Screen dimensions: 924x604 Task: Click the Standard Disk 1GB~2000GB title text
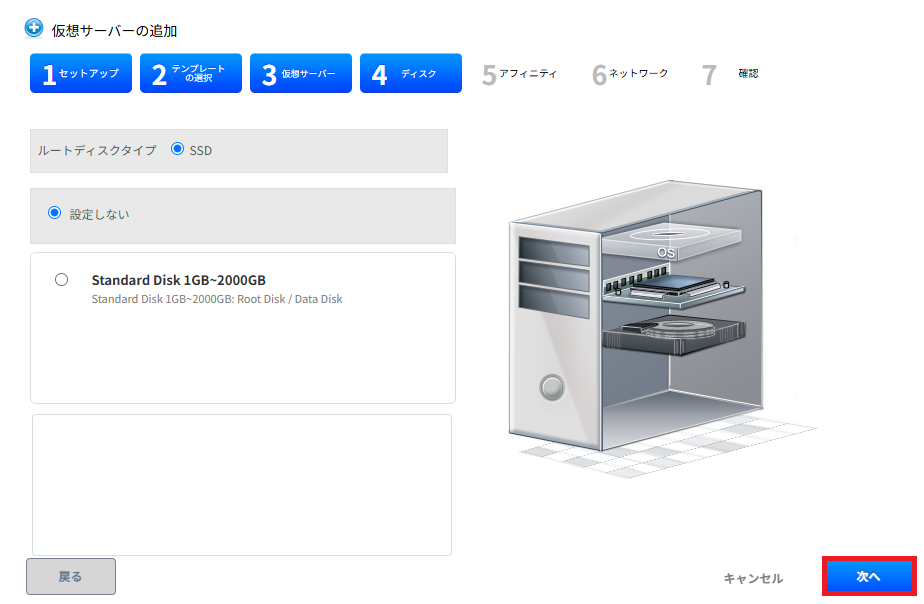coord(179,280)
